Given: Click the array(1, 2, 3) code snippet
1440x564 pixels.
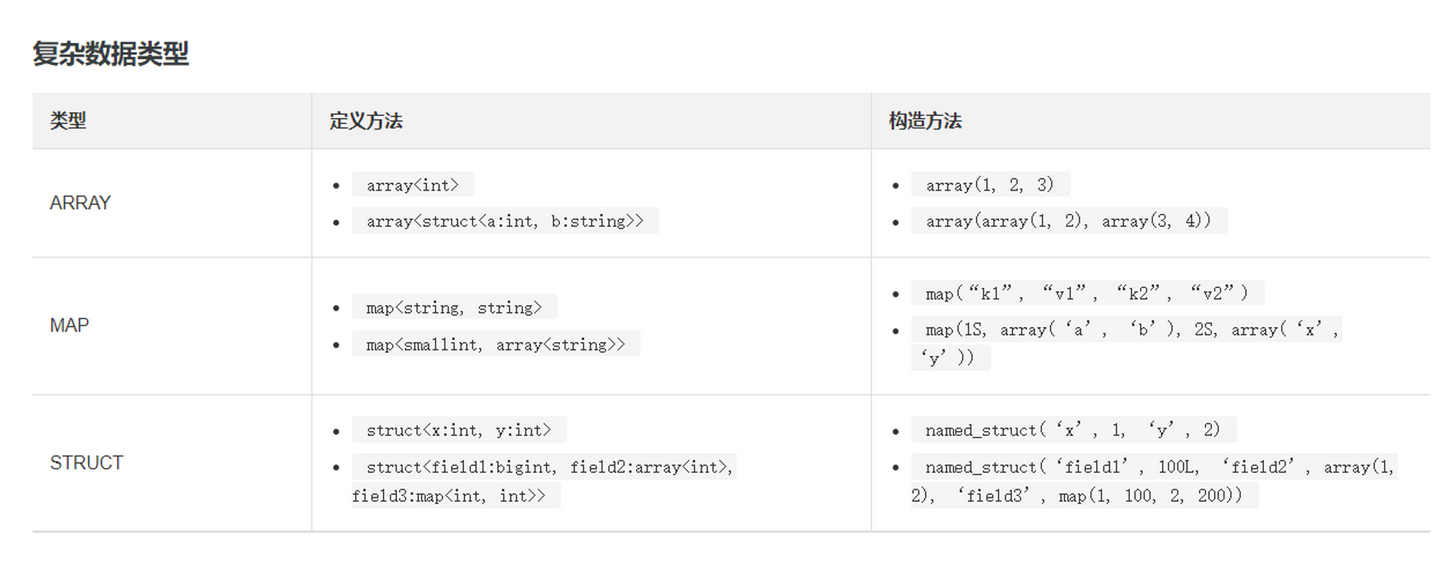Looking at the screenshot, I should pos(990,185).
